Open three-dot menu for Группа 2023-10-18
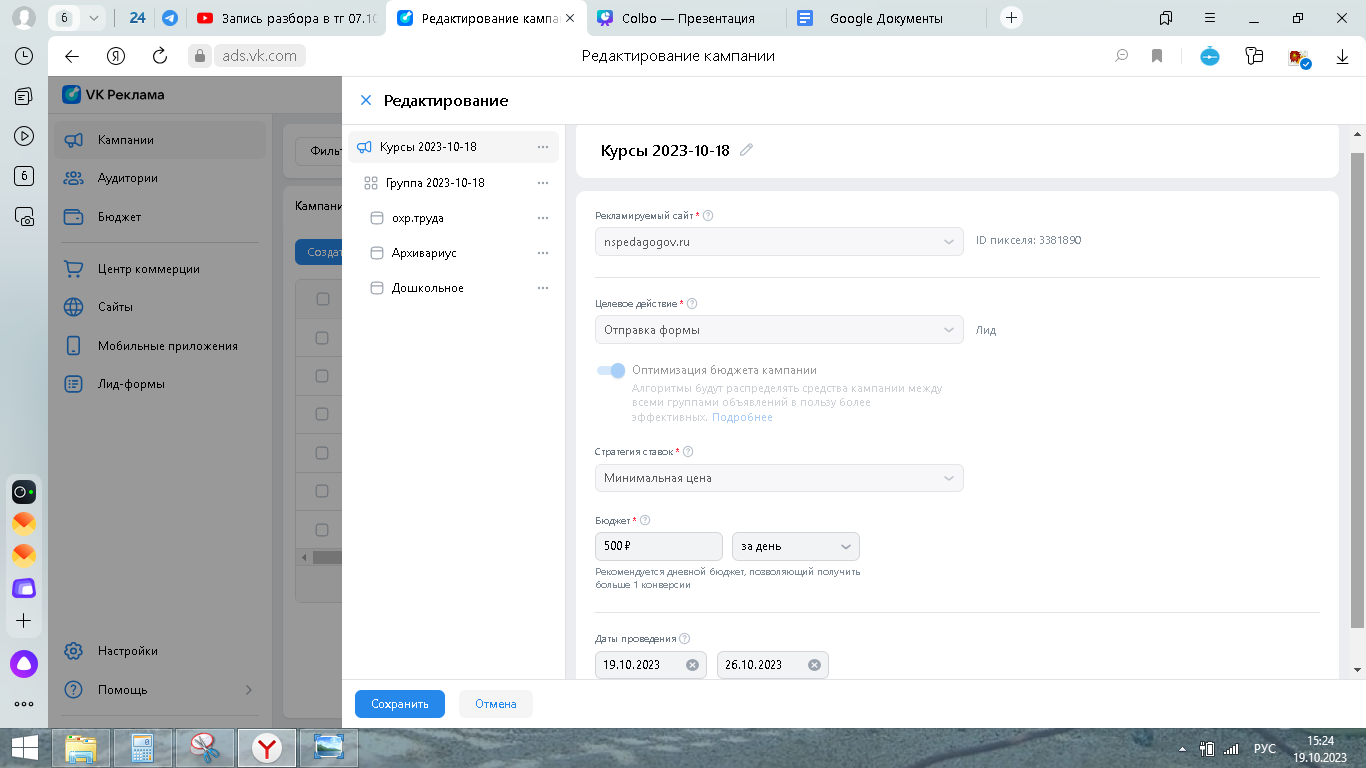 pos(543,183)
